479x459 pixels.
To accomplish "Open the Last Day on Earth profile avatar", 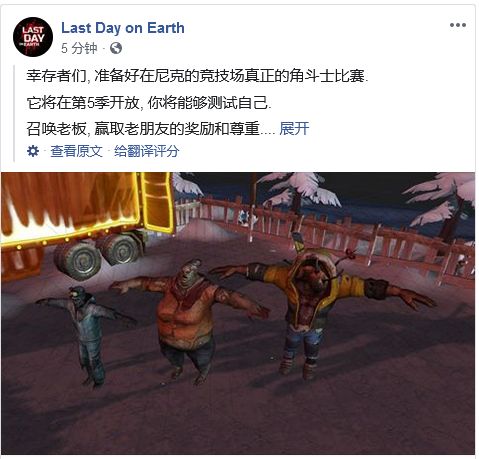I will 33,37.
